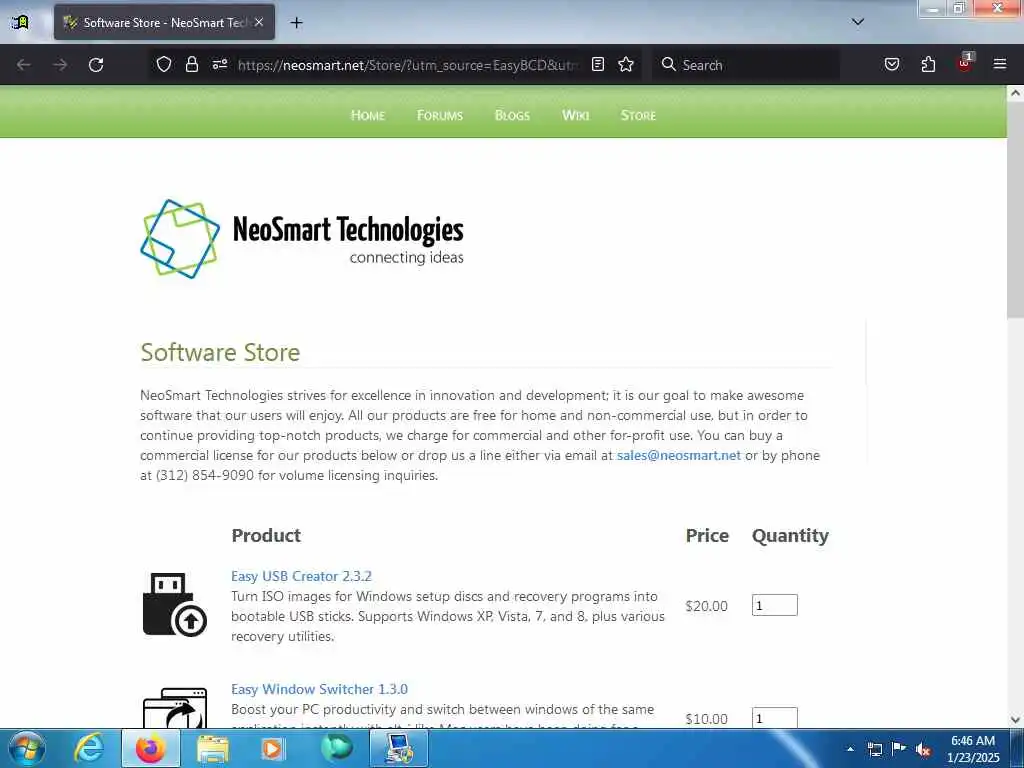Reload the page with the refresh icon
Viewport: 1024px width, 768px height.
[96, 65]
